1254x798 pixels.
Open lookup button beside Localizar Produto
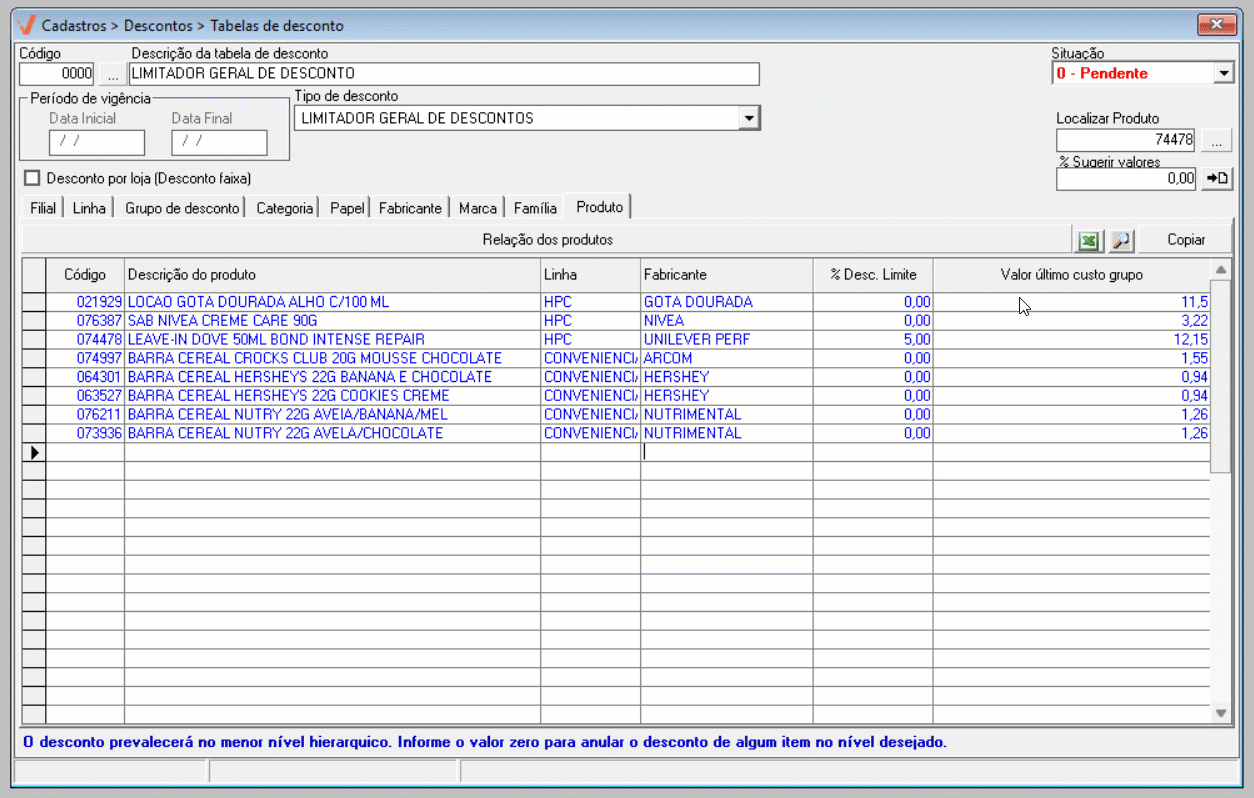point(1217,141)
